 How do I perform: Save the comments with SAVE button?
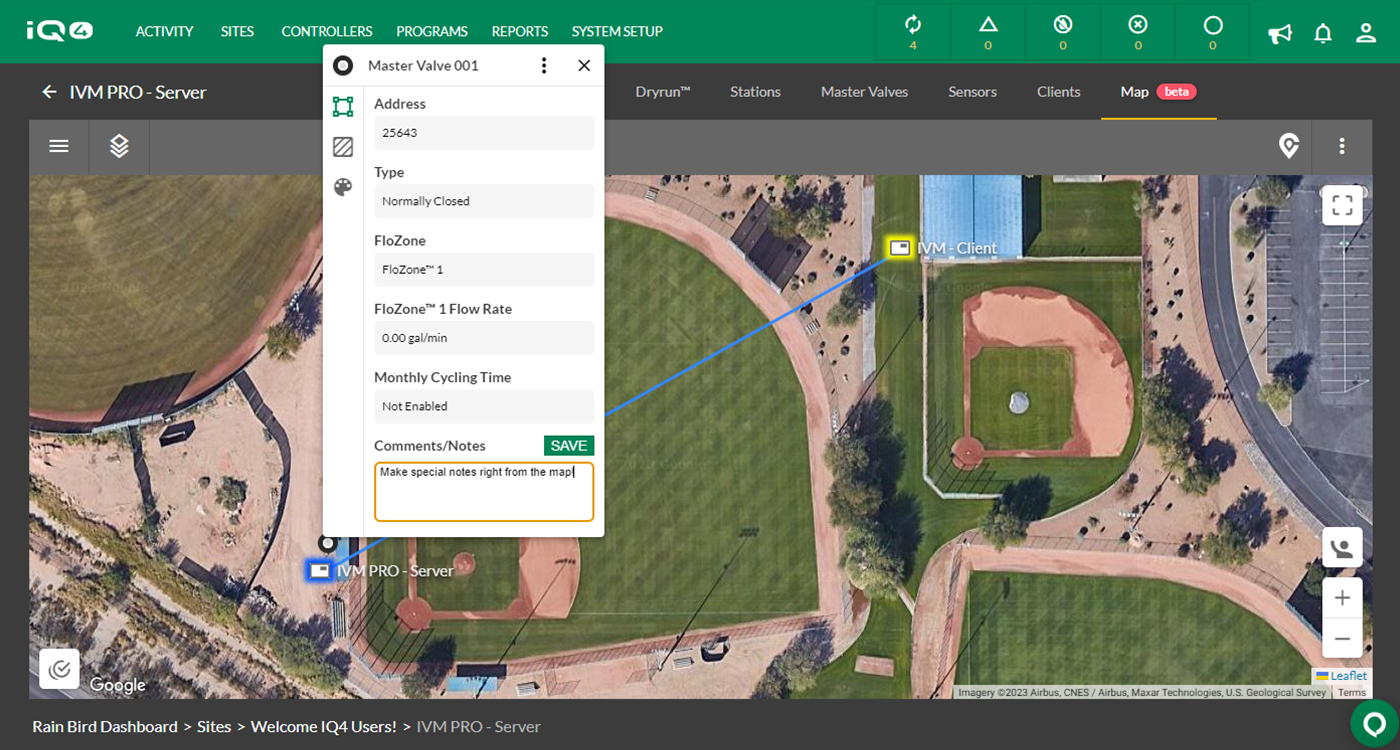point(569,446)
